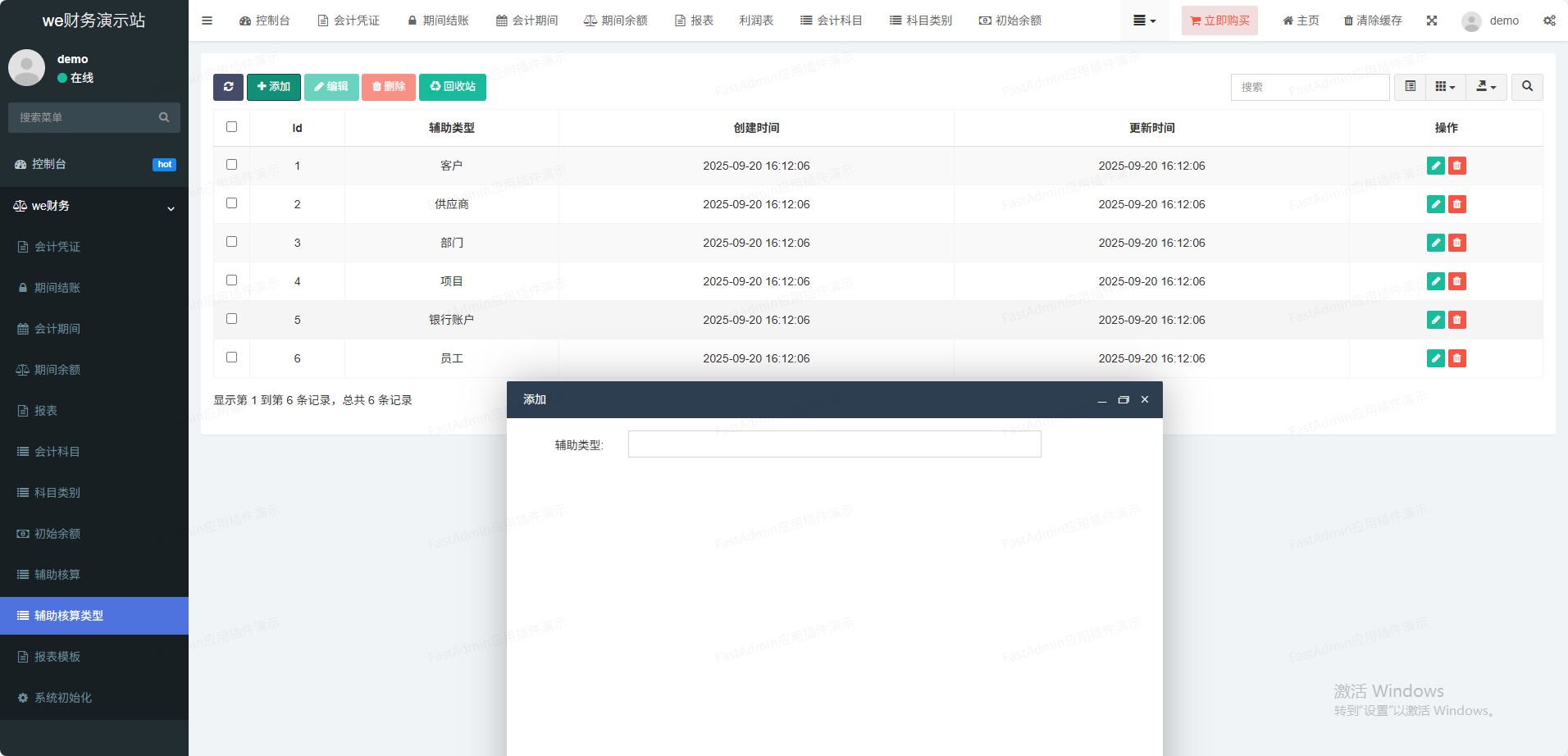Click green edit icon for 员工 row
Screen dimensions: 1568x756
tap(1435, 358)
